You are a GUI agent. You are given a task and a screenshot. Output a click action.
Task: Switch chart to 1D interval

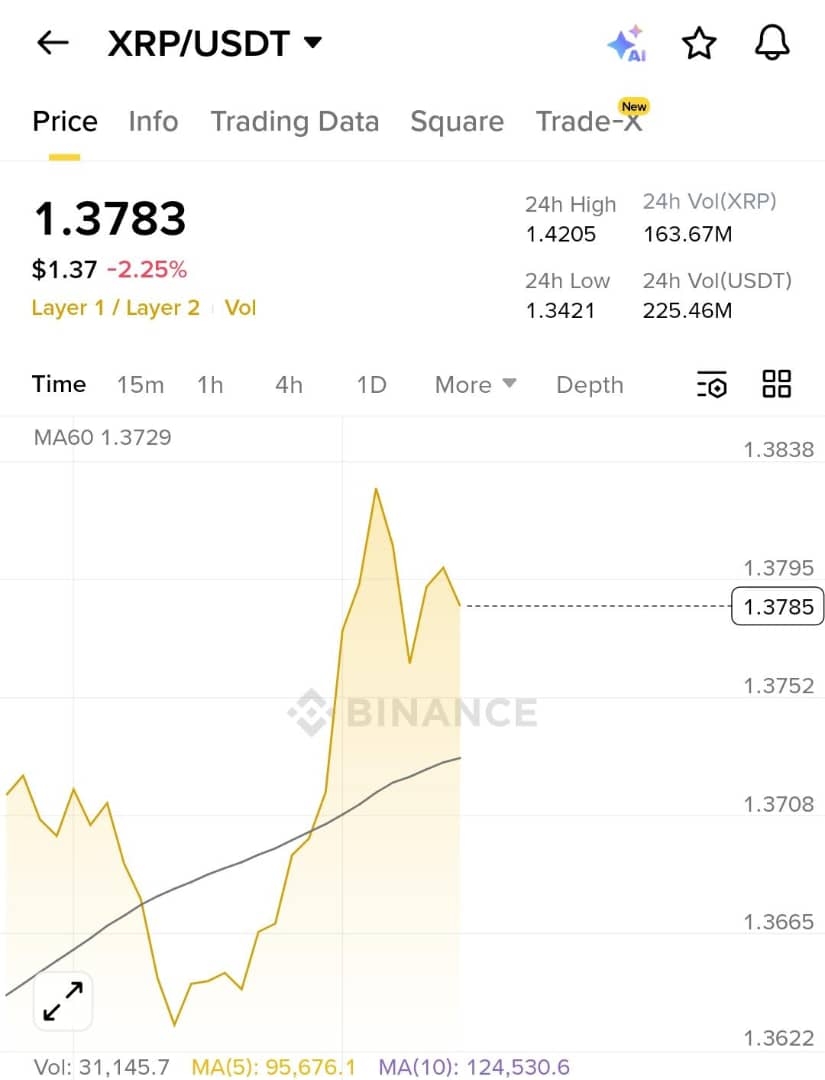[371, 385]
